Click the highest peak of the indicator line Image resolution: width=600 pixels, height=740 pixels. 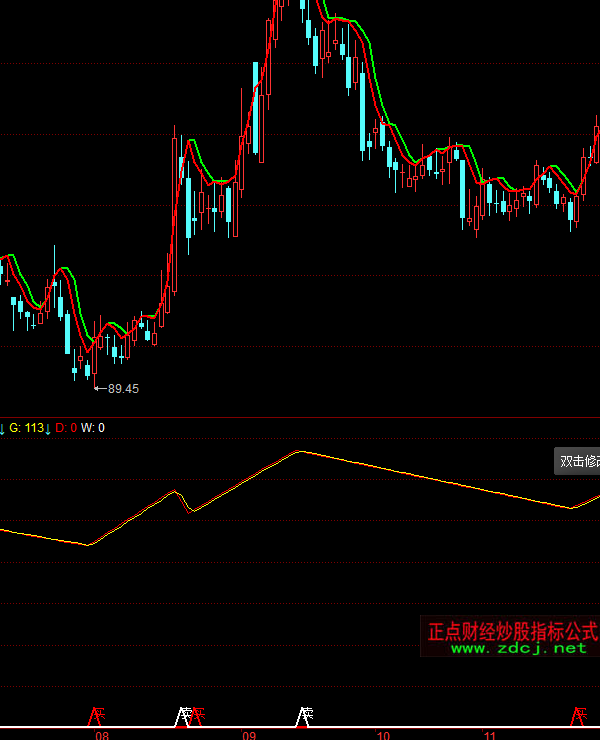click(299, 451)
